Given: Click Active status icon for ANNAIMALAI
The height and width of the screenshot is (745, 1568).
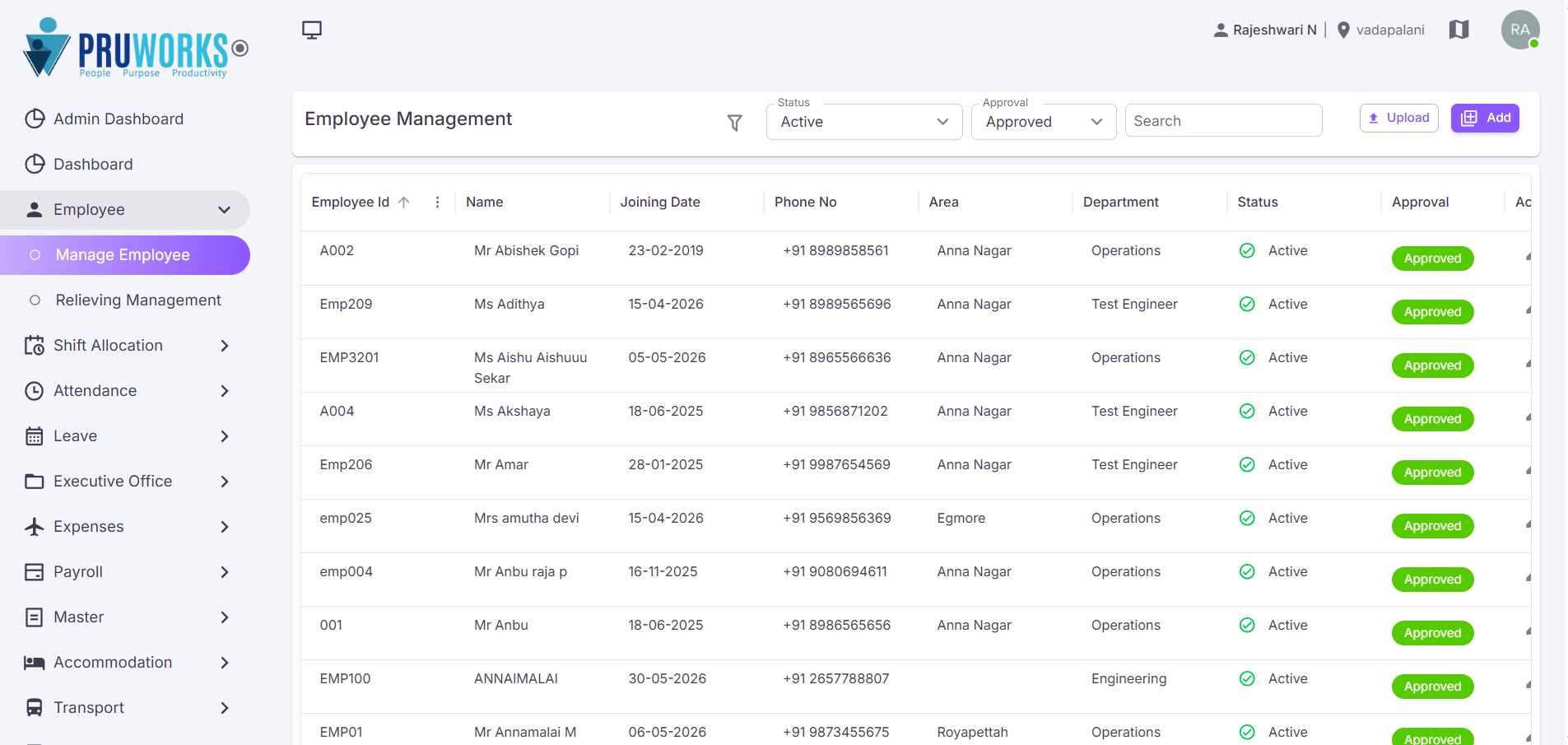Looking at the screenshot, I should tap(1247, 678).
